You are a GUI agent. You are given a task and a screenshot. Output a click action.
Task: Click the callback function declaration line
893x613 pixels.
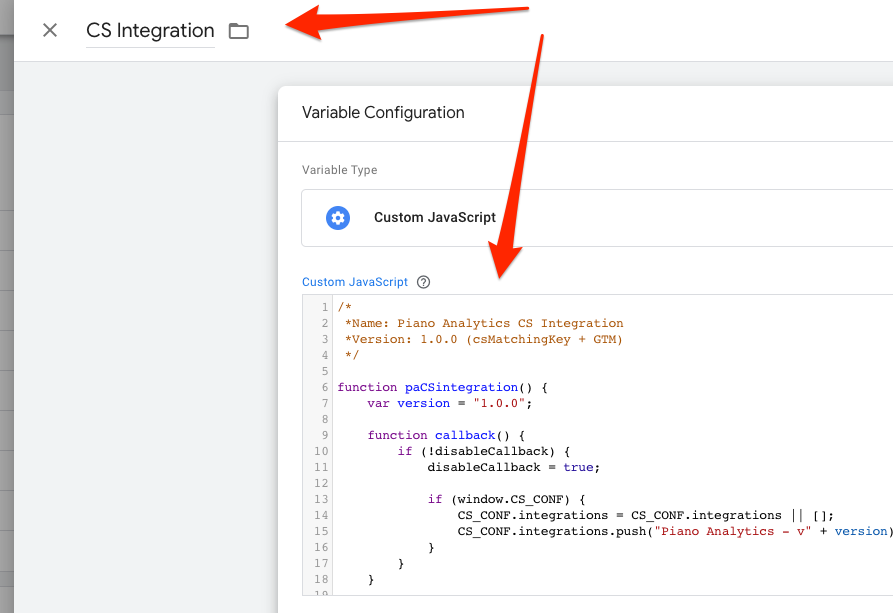coord(446,435)
